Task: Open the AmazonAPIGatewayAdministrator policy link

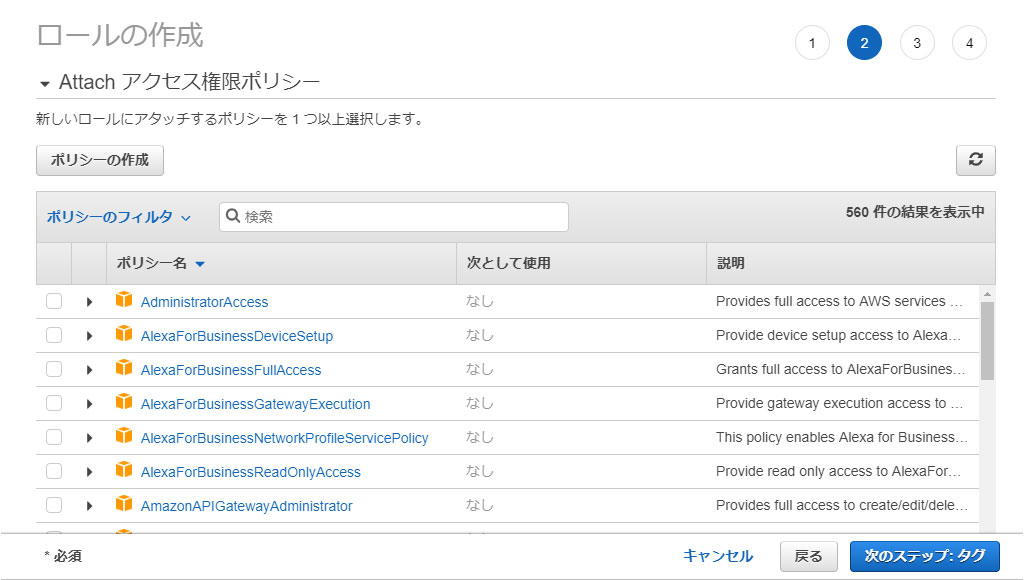Action: pos(247,506)
